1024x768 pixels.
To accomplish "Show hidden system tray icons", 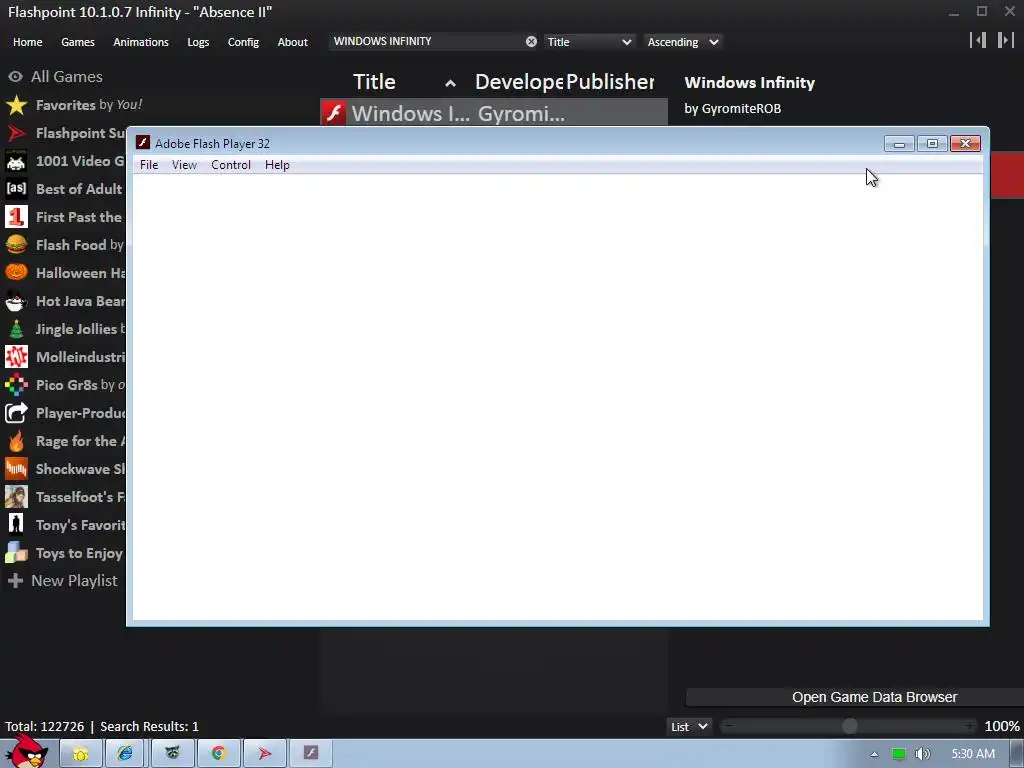I will coord(874,754).
